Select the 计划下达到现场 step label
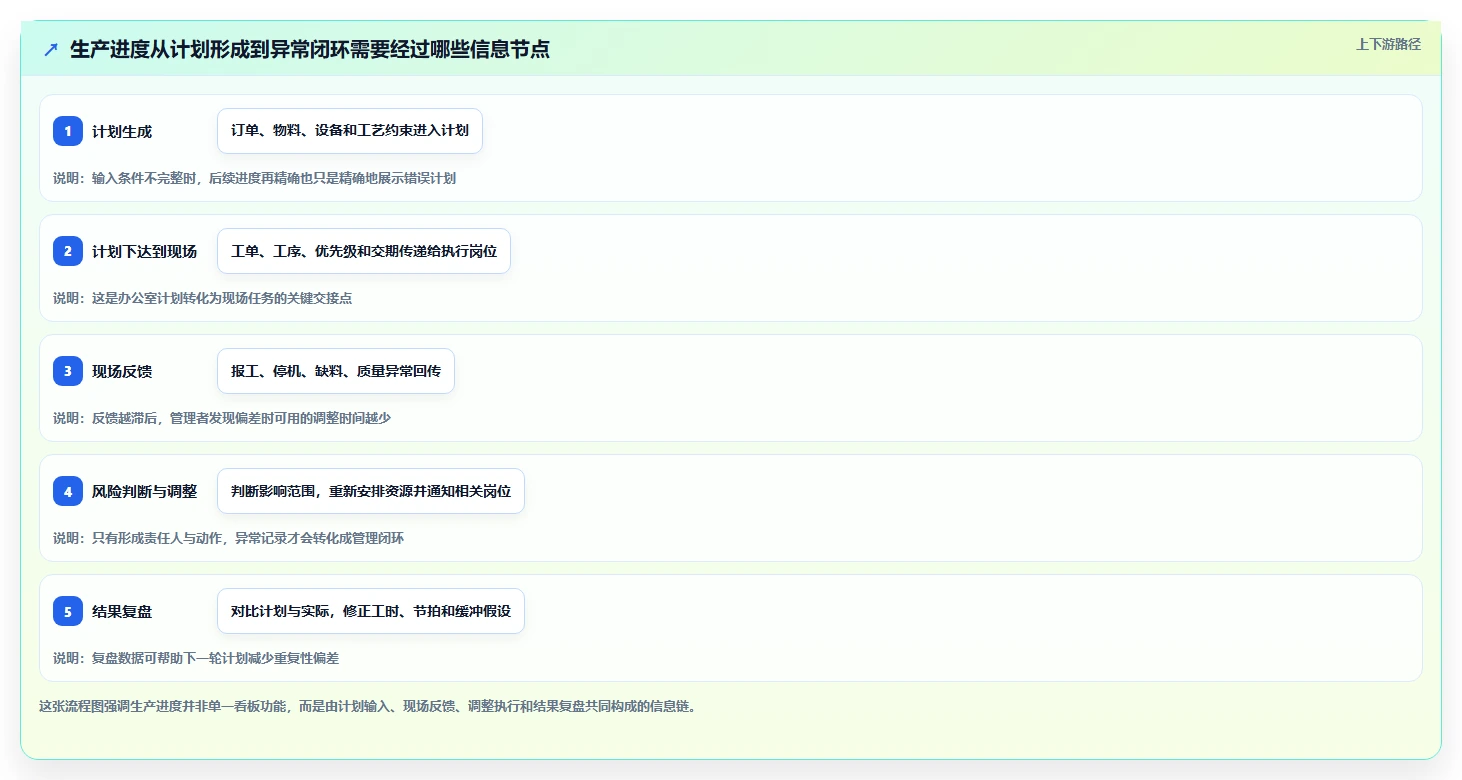This screenshot has height=780, width=1462. (145, 252)
